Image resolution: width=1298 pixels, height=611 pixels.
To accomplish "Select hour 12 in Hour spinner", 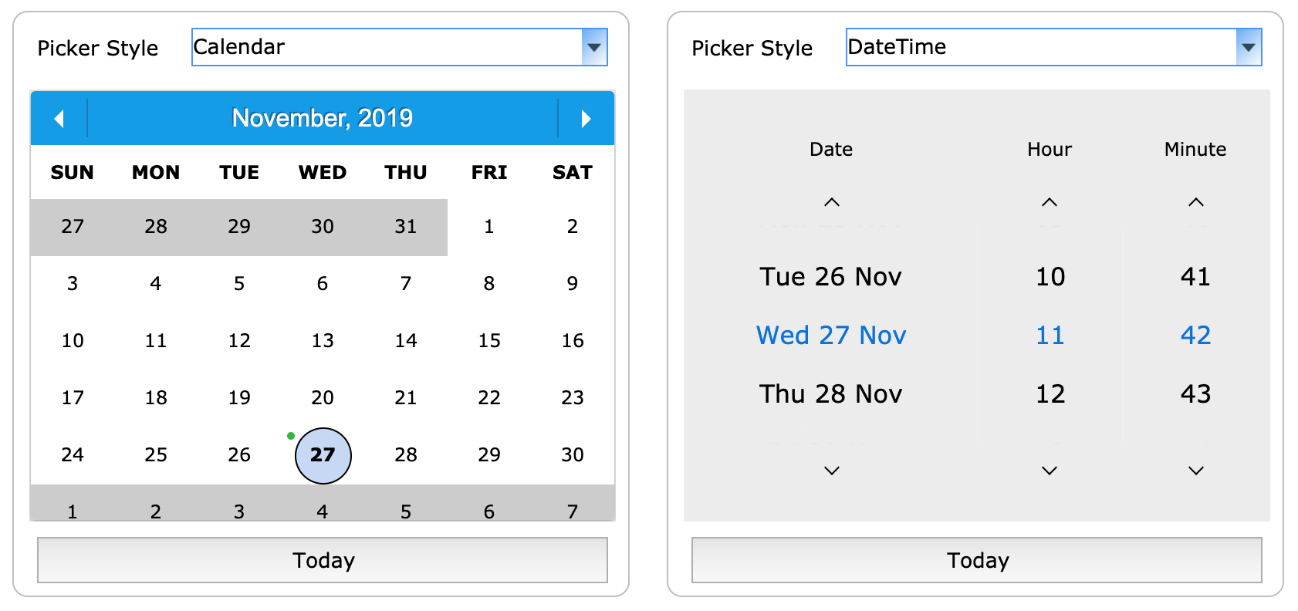I will click(1050, 394).
